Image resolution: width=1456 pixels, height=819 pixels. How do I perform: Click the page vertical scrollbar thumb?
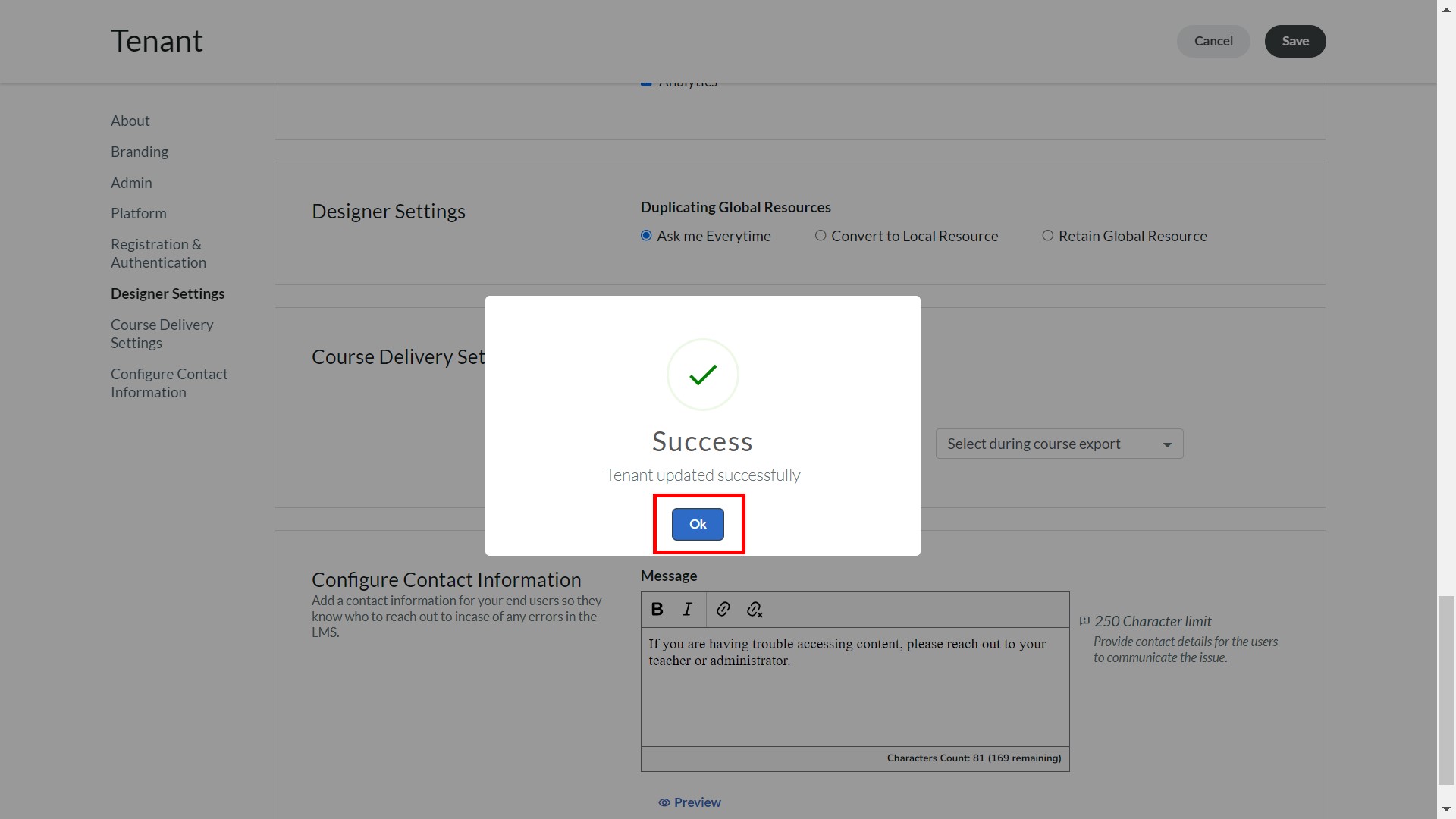[x=1446, y=690]
